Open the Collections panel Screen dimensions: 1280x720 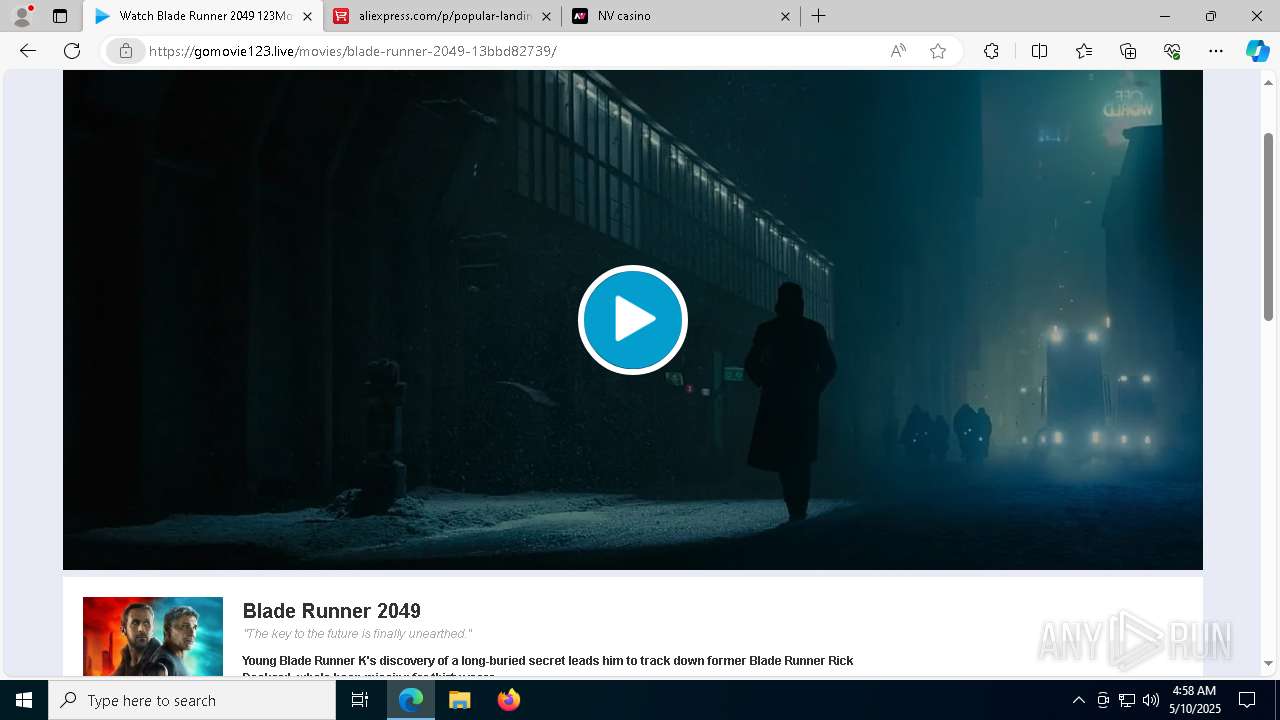1128,51
